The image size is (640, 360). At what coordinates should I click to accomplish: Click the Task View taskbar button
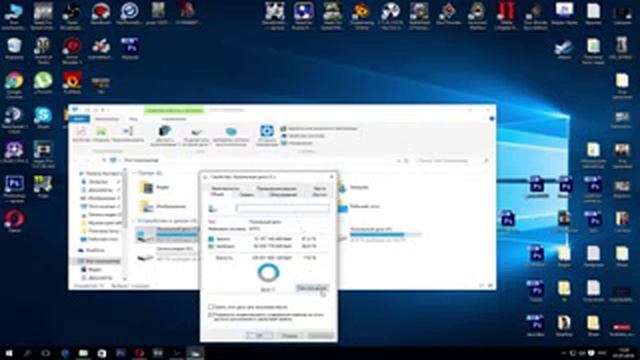click(x=46, y=353)
